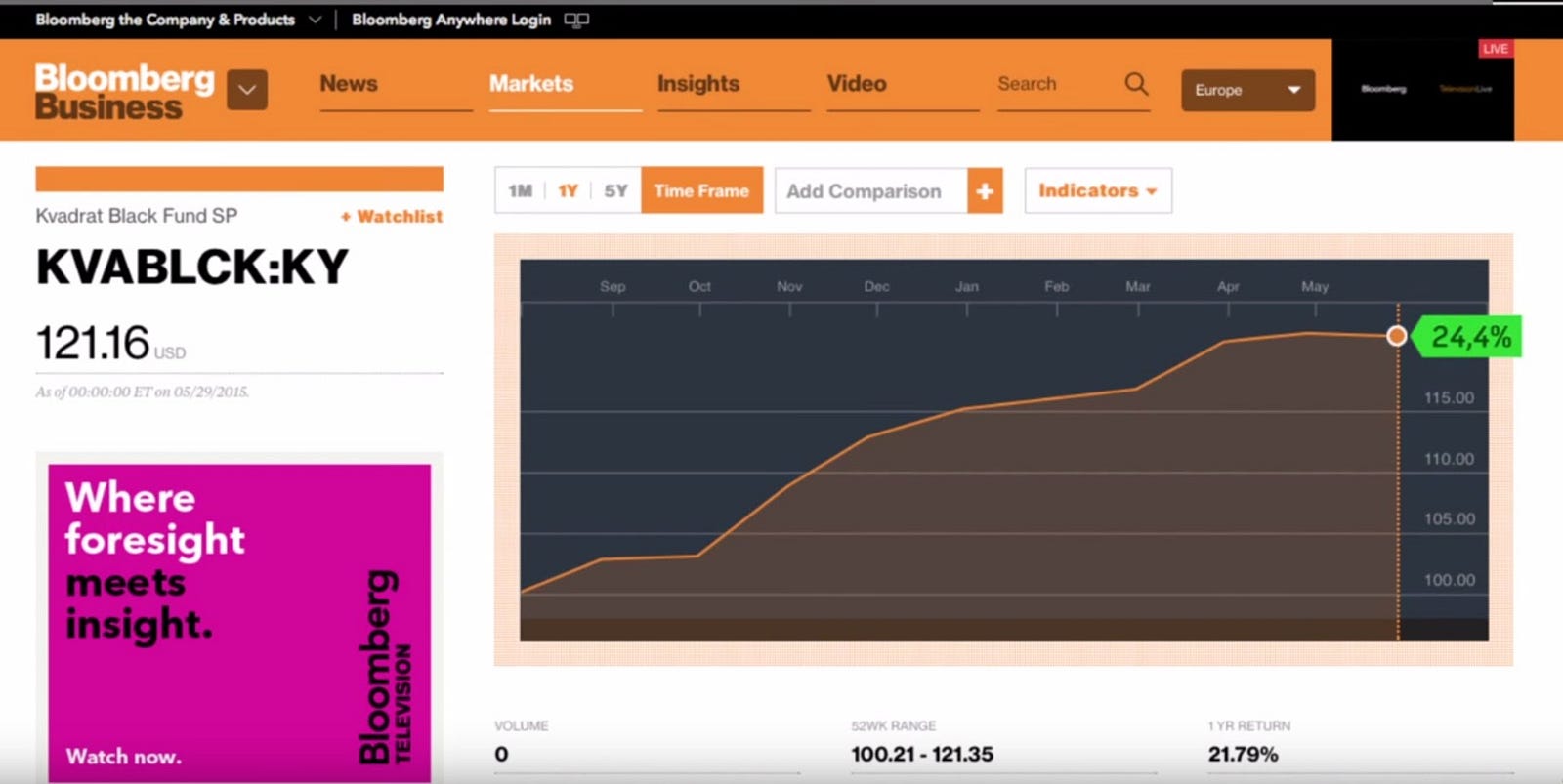Click the Sep label on the chart axis

click(613, 286)
